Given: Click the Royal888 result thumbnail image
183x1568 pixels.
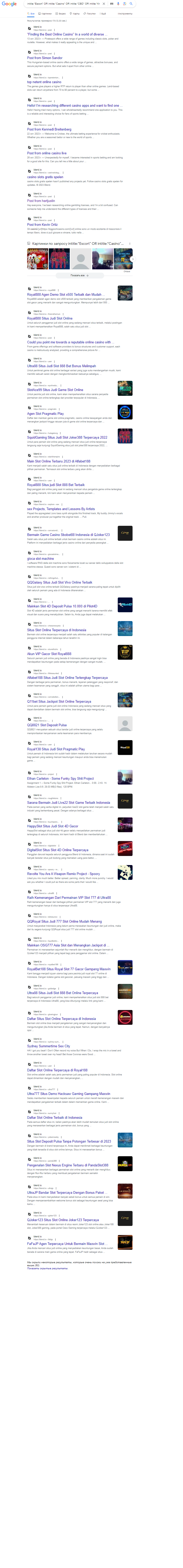Looking at the screenshot, I should [125, 293].
